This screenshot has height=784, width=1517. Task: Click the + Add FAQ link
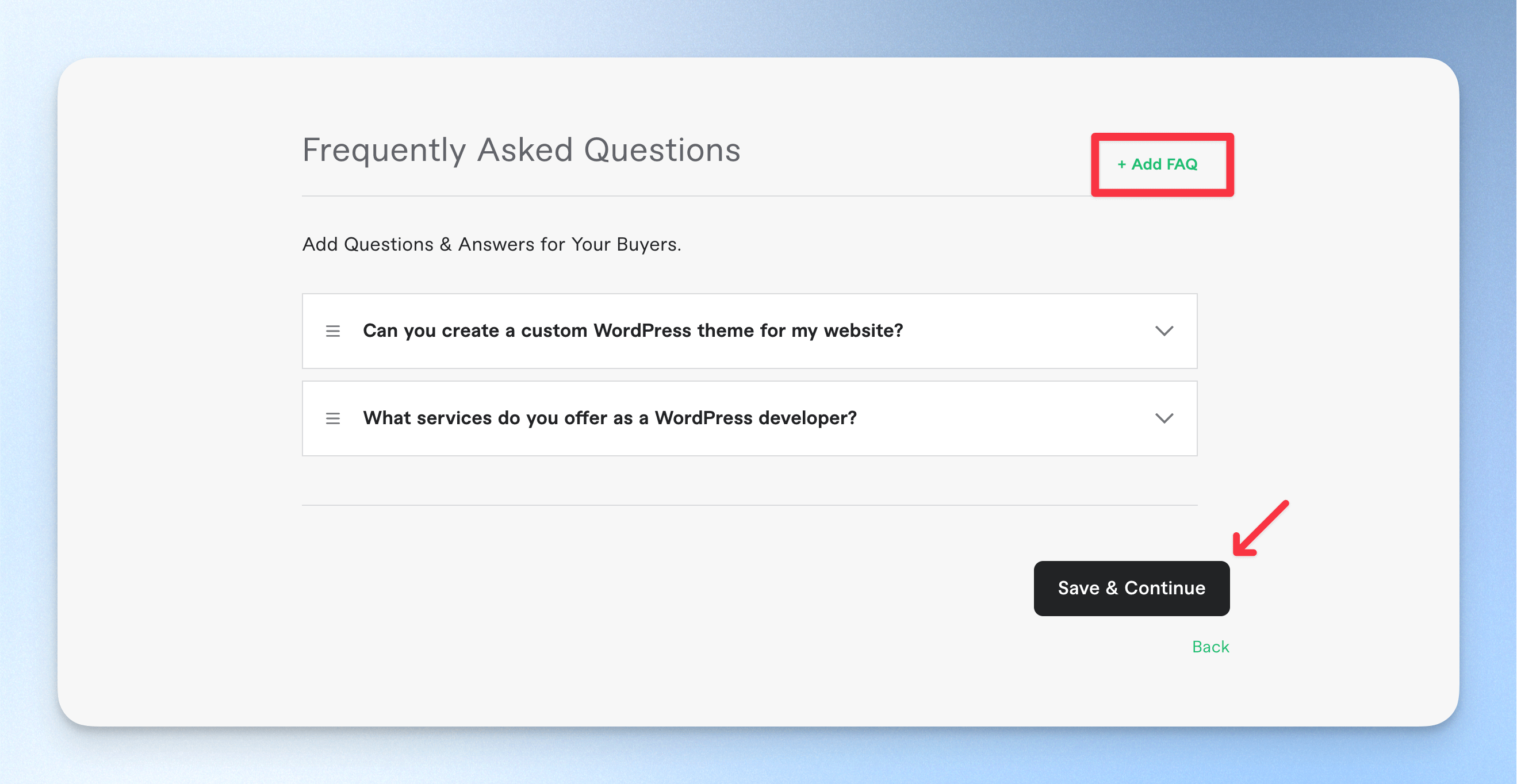coord(1157,164)
